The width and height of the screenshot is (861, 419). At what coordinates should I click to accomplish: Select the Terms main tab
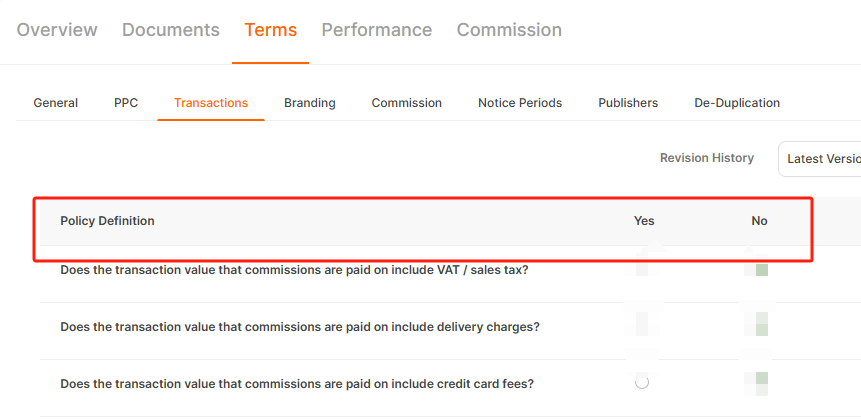tap(271, 30)
